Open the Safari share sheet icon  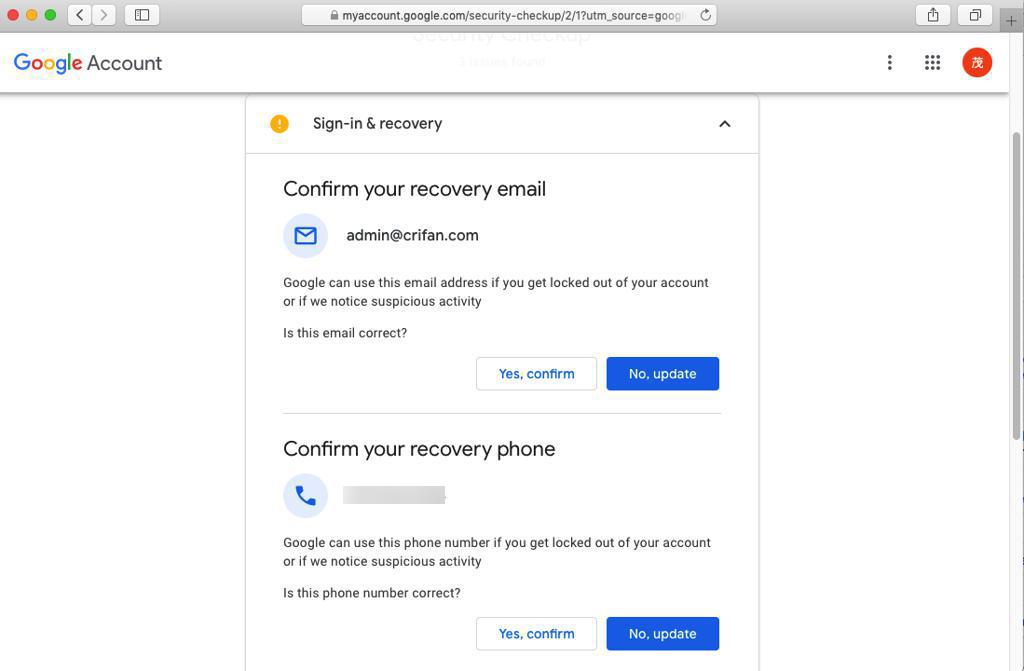pos(932,15)
